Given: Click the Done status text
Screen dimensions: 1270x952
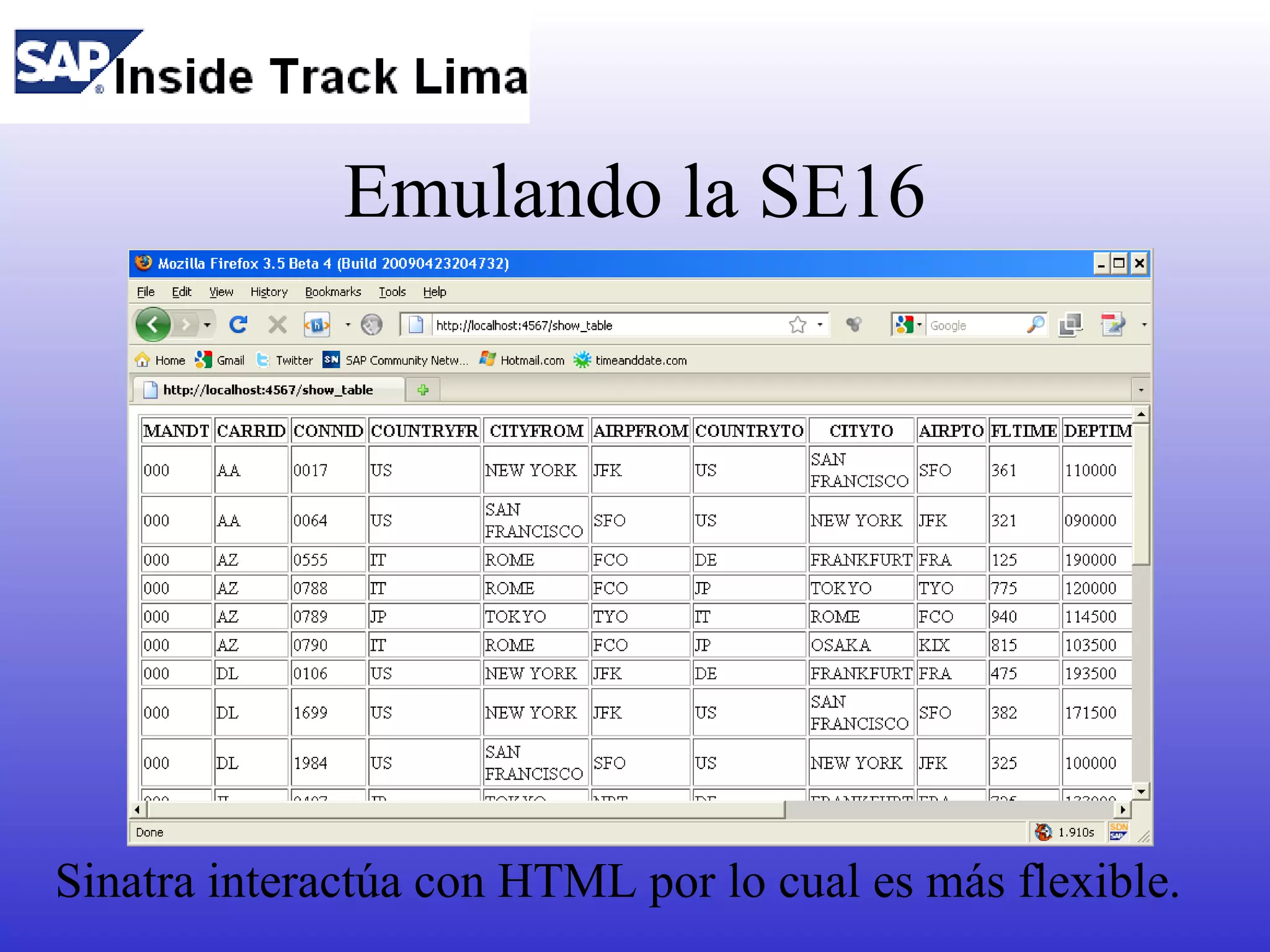Looking at the screenshot, I should click(x=149, y=832).
